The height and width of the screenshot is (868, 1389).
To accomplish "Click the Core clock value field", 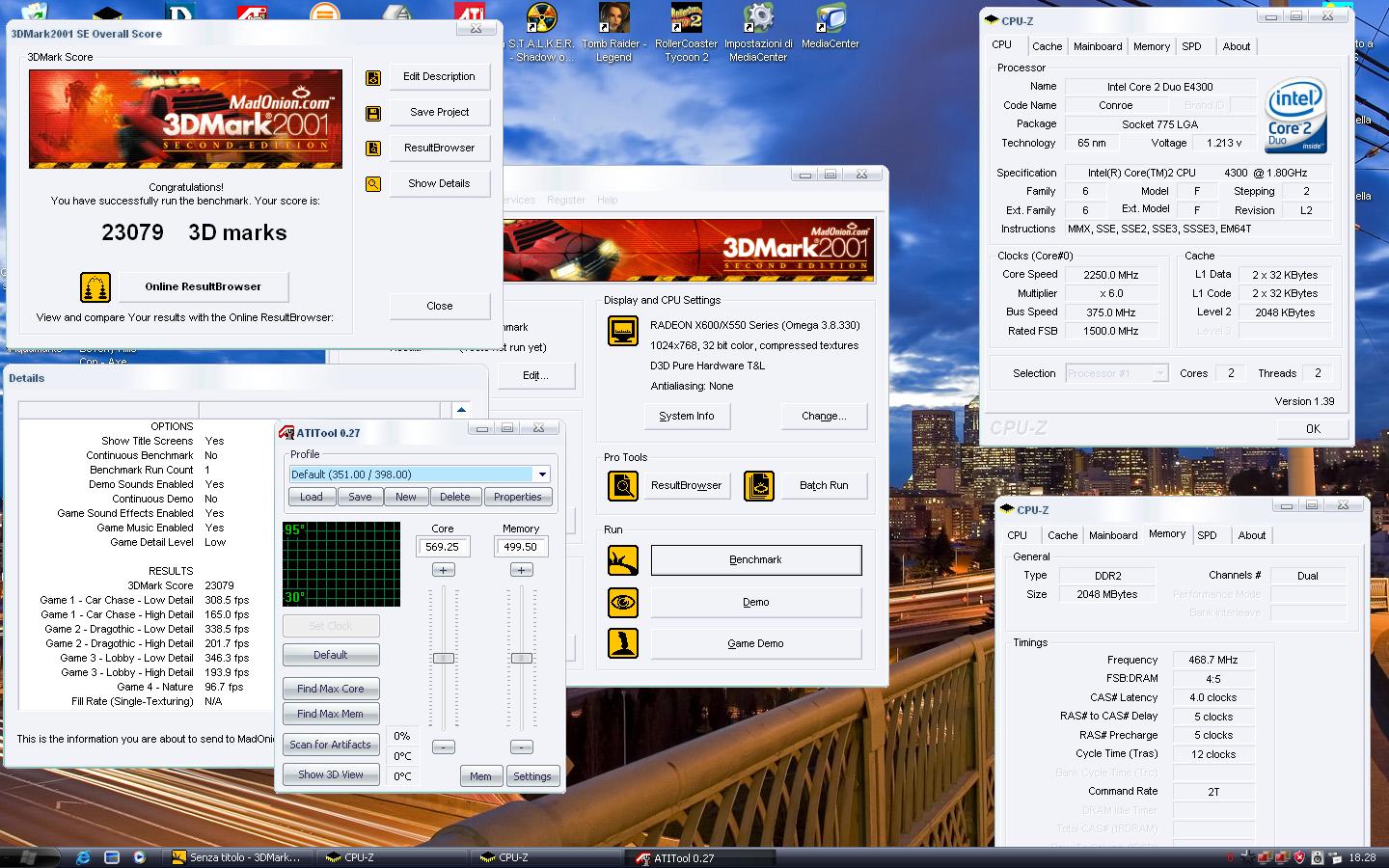I will pyautogui.click(x=443, y=547).
